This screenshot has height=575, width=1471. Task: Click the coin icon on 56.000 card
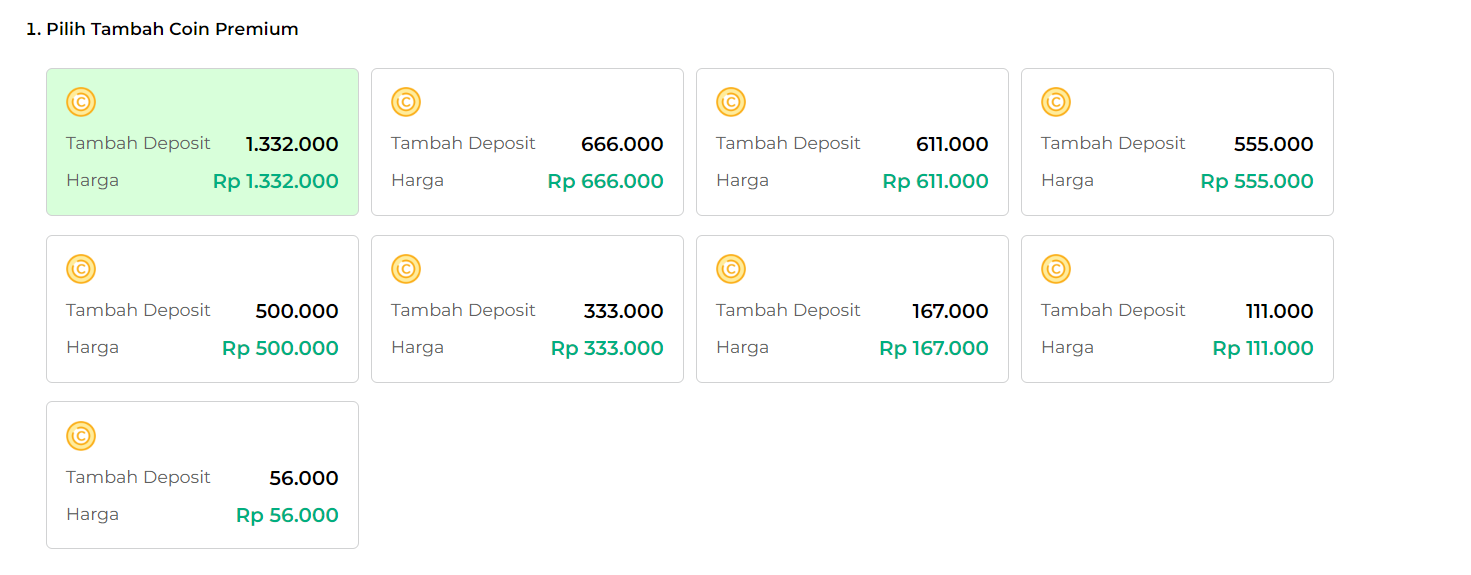click(x=81, y=436)
